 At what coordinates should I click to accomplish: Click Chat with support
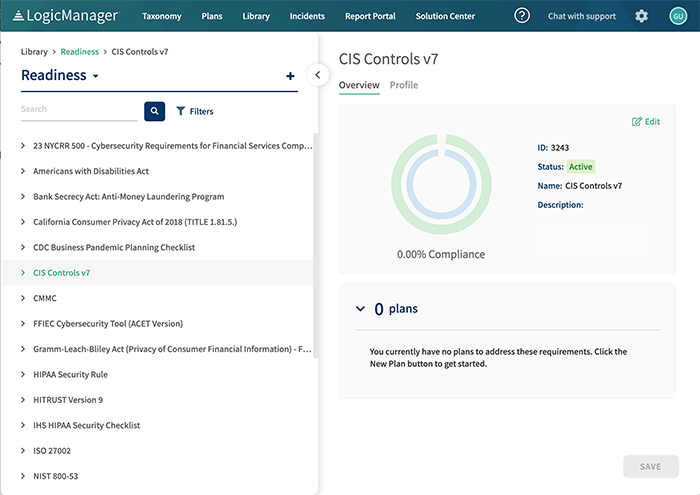click(582, 16)
